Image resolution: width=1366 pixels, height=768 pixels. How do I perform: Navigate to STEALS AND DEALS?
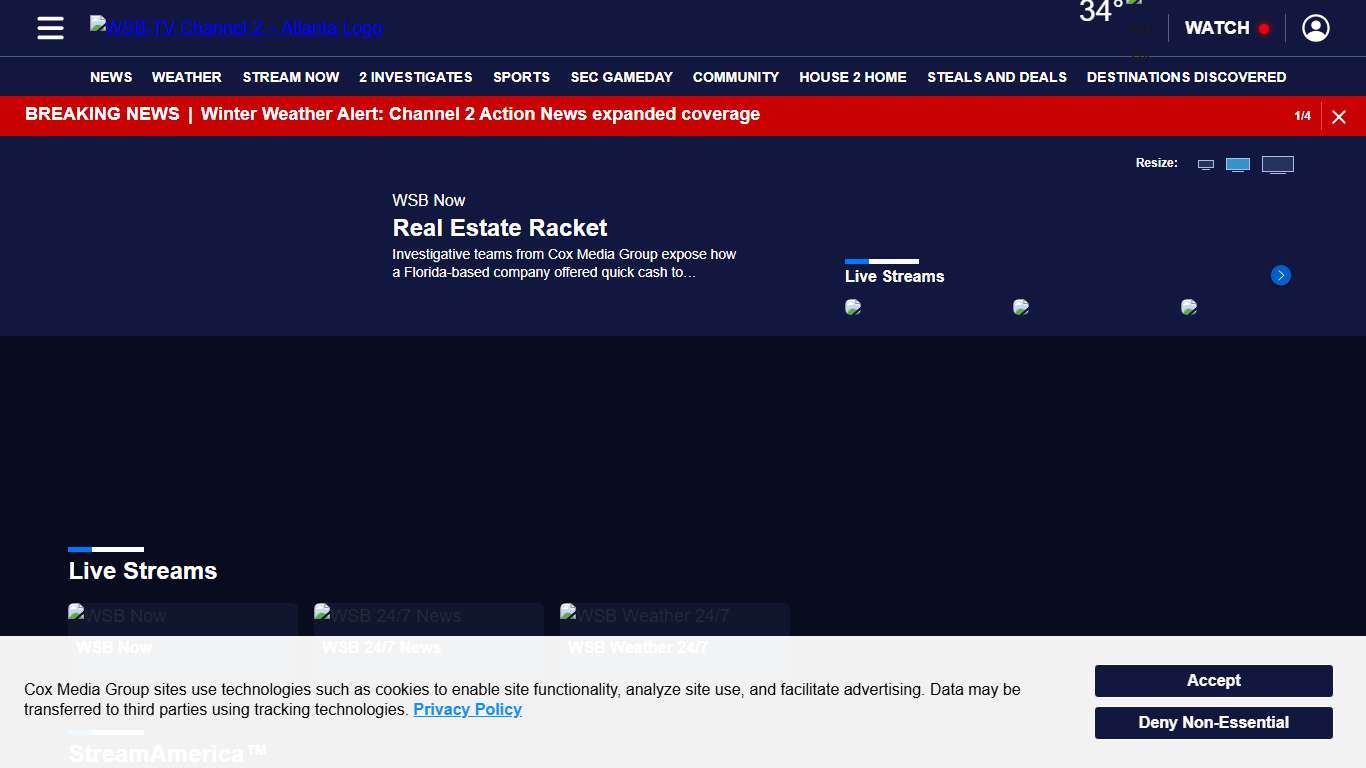[996, 77]
